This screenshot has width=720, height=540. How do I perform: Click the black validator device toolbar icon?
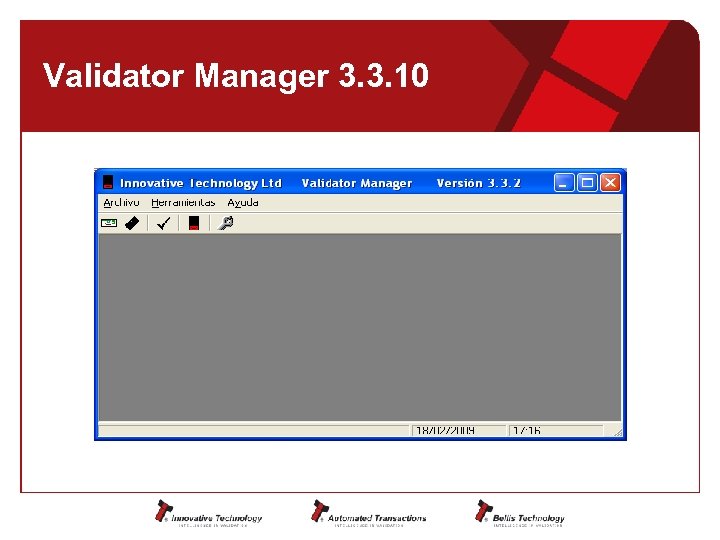coord(194,223)
